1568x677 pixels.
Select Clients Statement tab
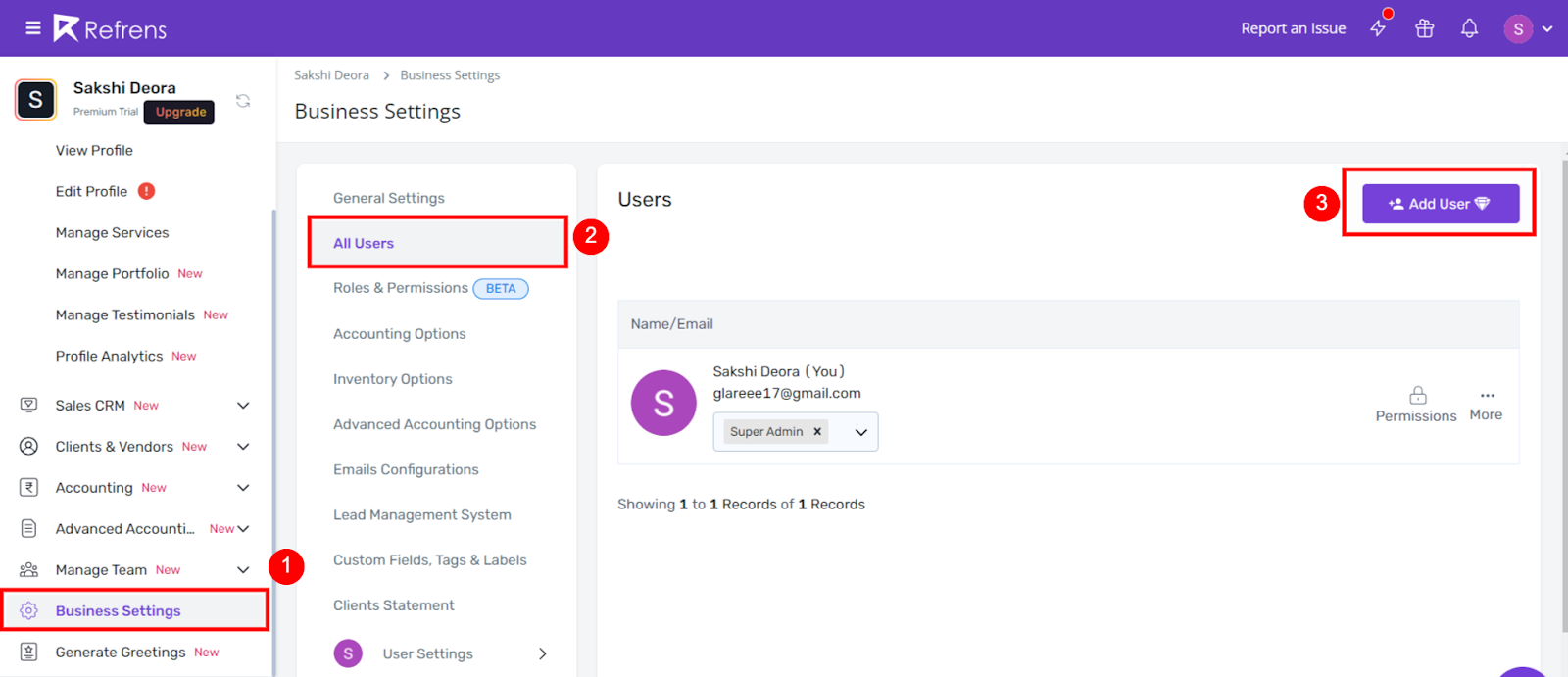click(x=394, y=605)
